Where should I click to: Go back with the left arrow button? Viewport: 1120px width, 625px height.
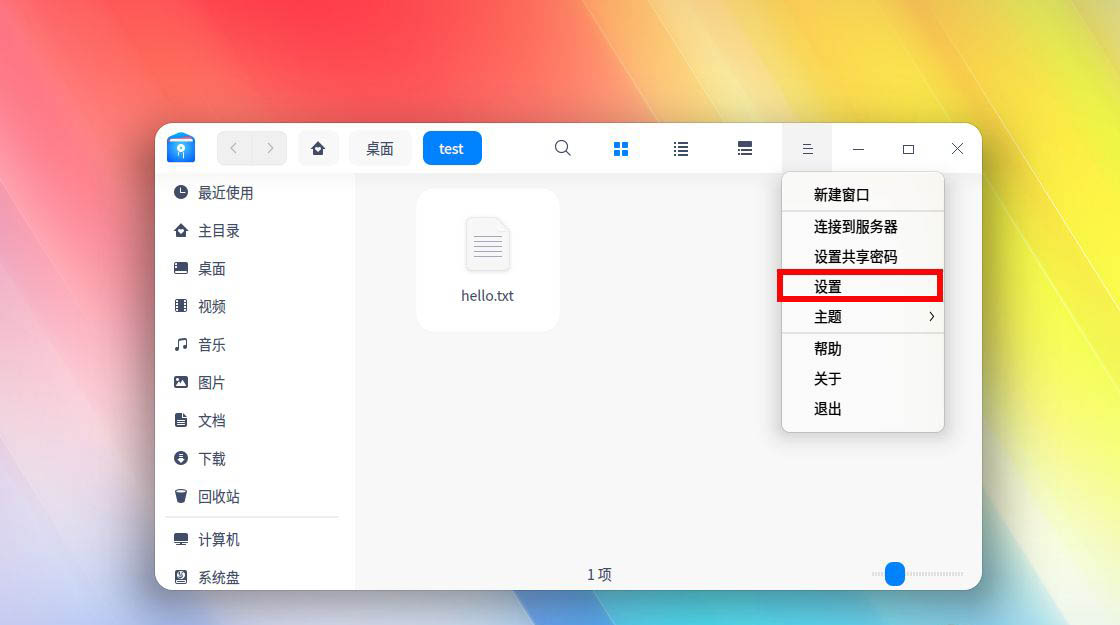(x=234, y=149)
